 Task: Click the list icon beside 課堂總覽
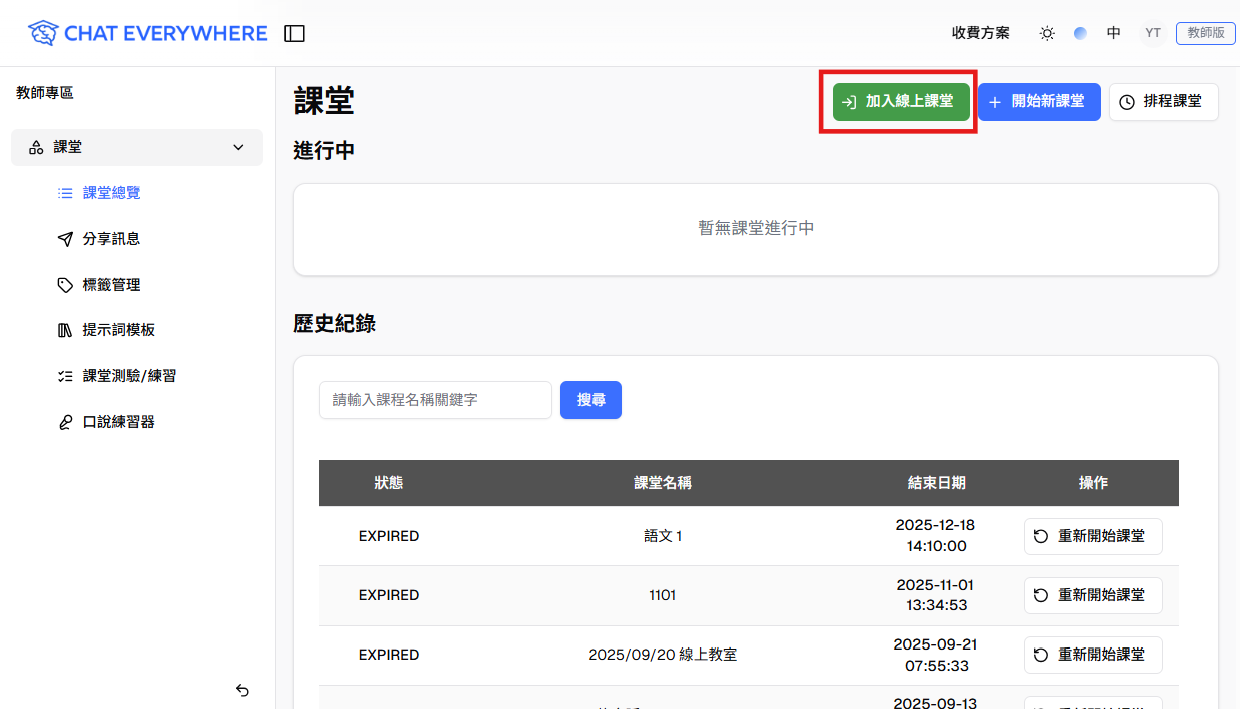pos(65,193)
